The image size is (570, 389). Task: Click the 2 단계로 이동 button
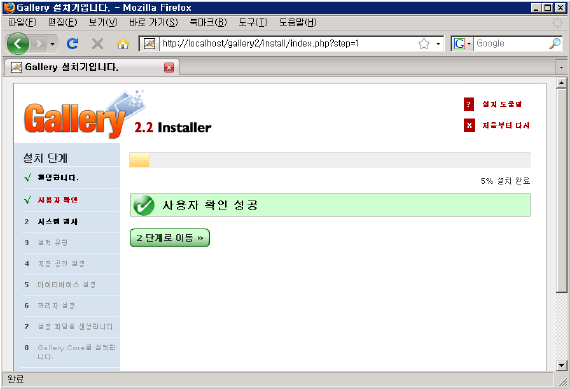click(x=170, y=238)
